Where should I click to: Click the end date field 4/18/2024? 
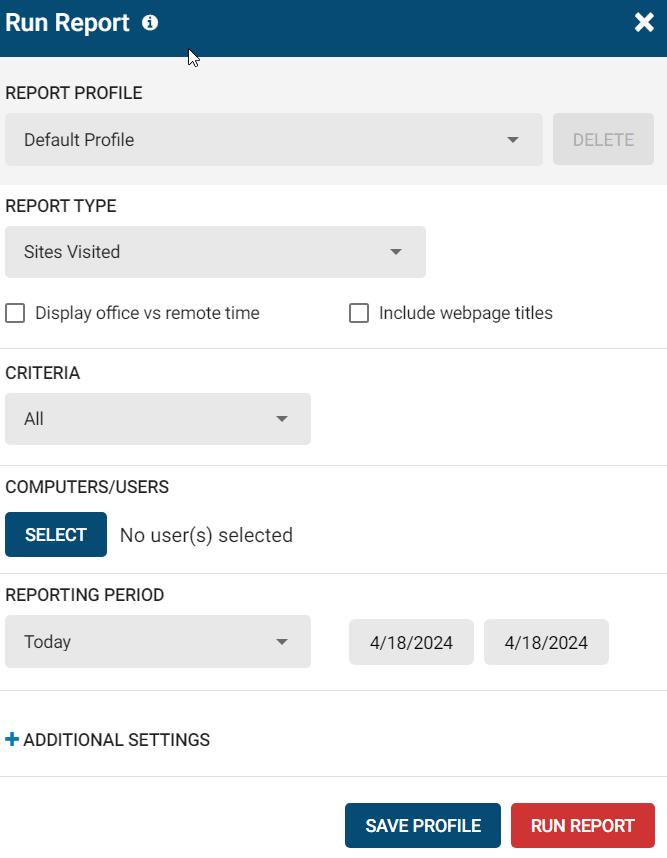coord(546,642)
